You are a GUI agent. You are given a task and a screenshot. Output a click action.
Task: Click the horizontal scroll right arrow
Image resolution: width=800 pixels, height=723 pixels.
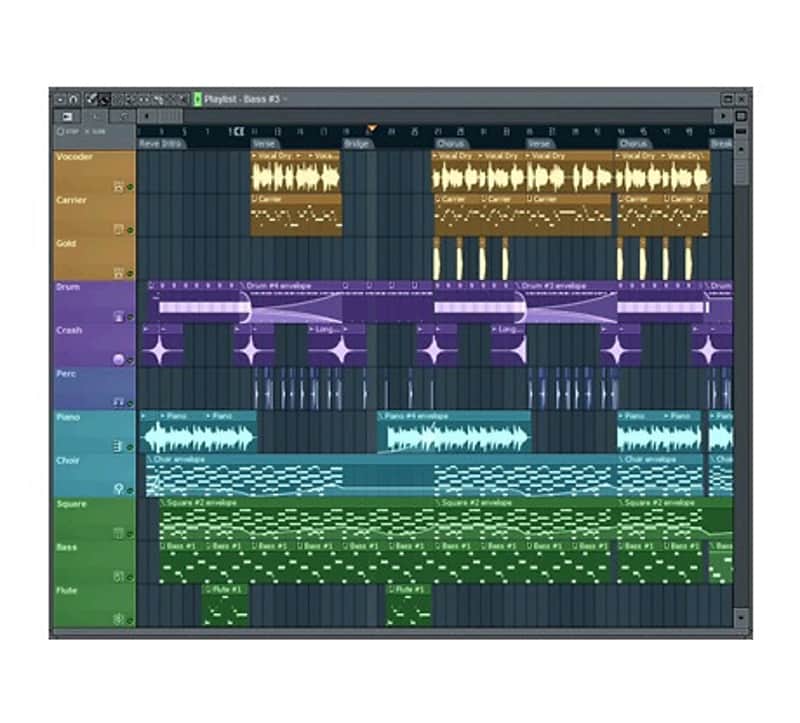[x=723, y=117]
